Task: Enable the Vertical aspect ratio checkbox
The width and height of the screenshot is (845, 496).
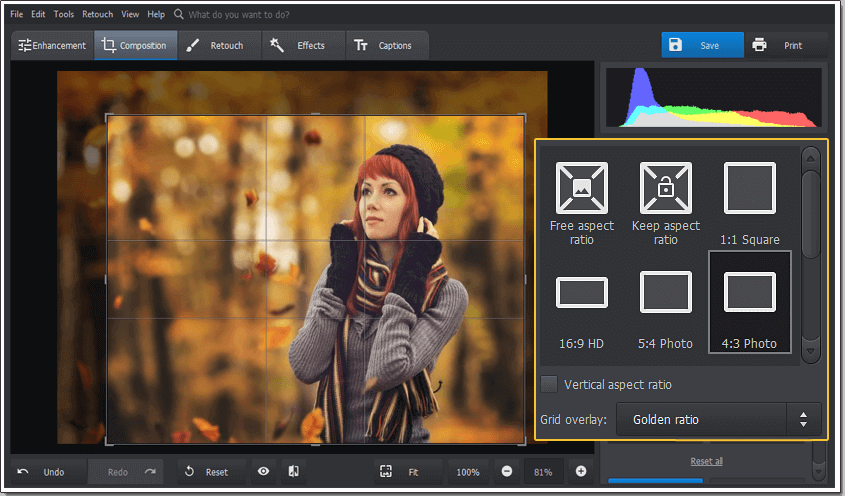Action: (549, 384)
